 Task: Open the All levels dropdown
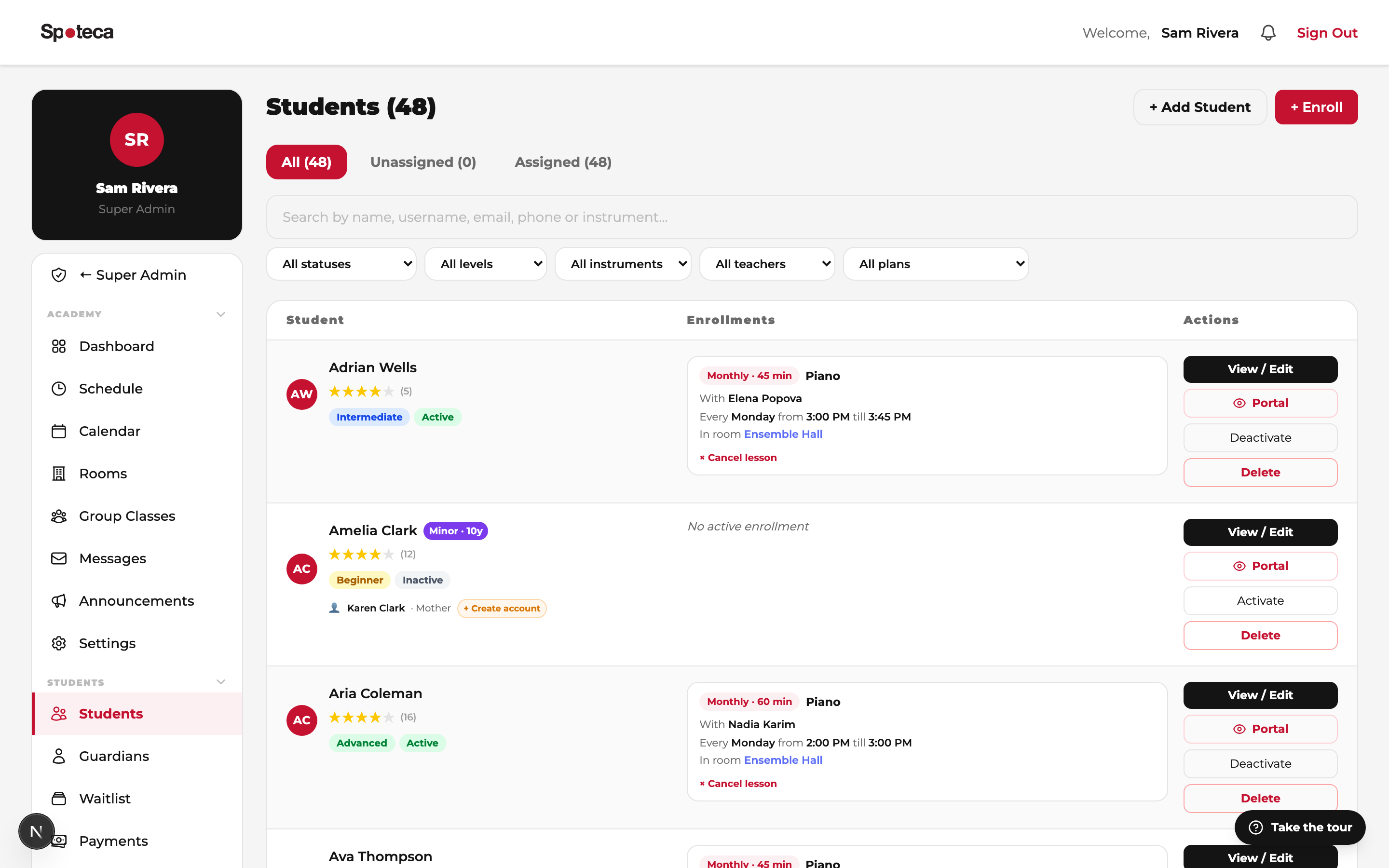[x=486, y=264]
